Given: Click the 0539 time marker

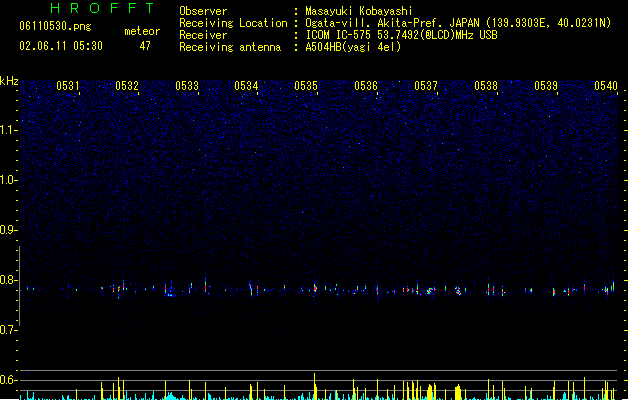Looking at the screenshot, I should pos(546,86).
